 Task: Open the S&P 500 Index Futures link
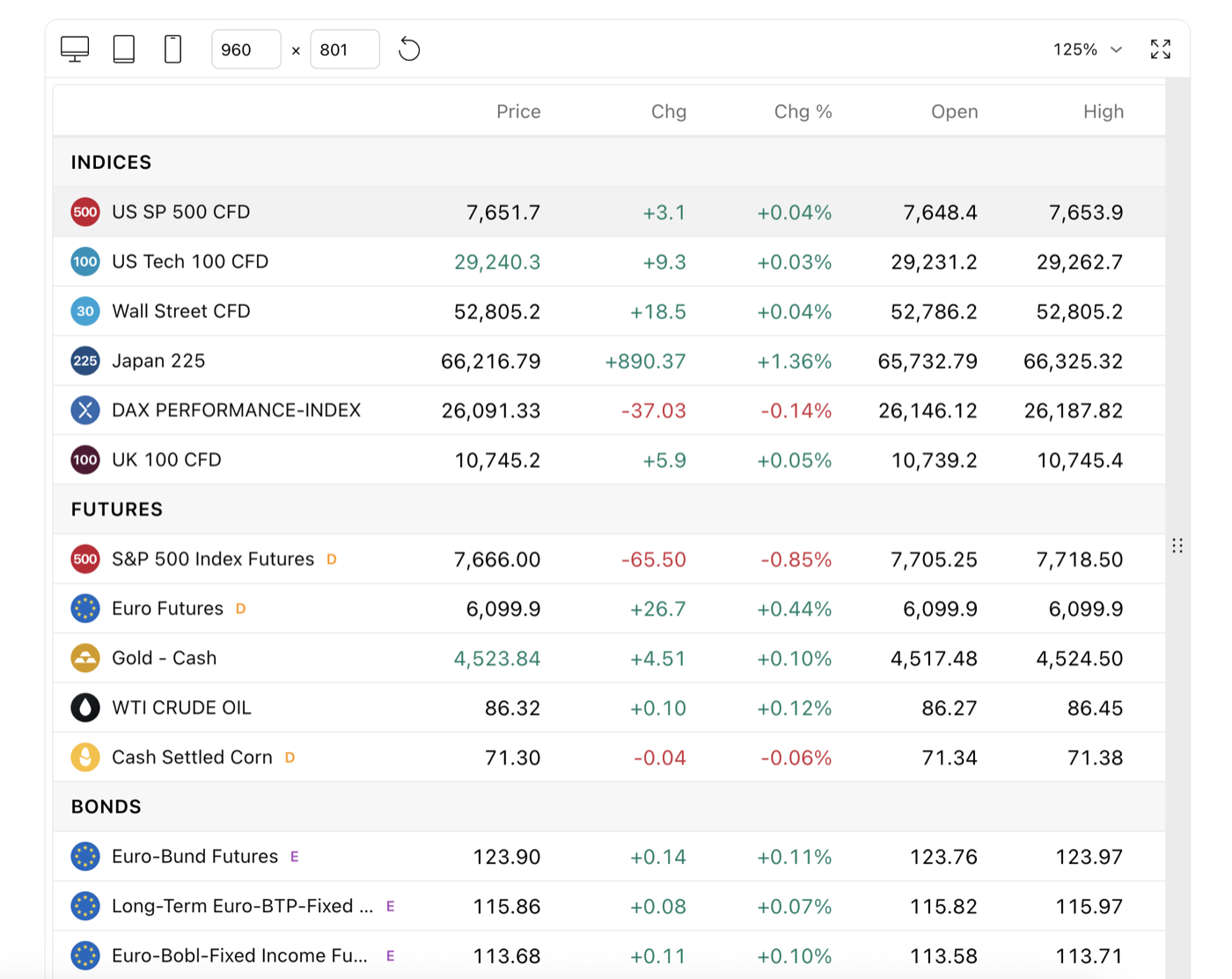213,559
